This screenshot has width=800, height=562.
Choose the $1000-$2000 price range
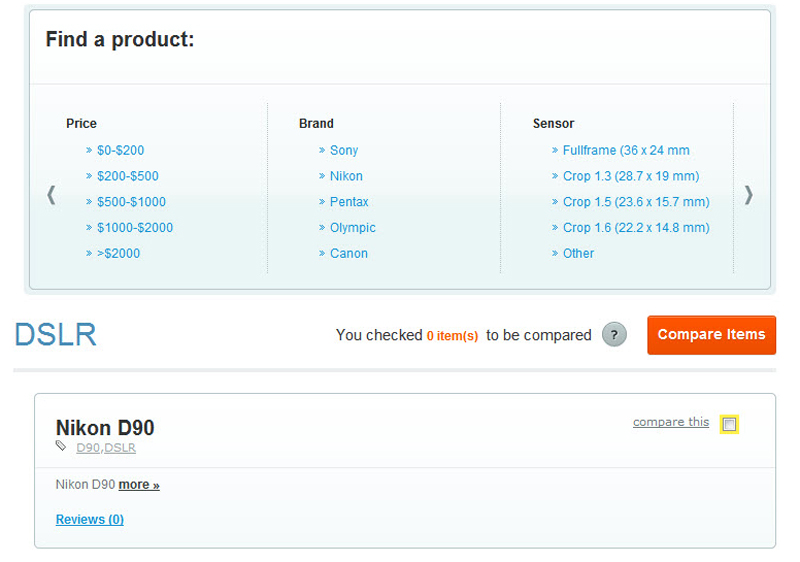point(135,228)
